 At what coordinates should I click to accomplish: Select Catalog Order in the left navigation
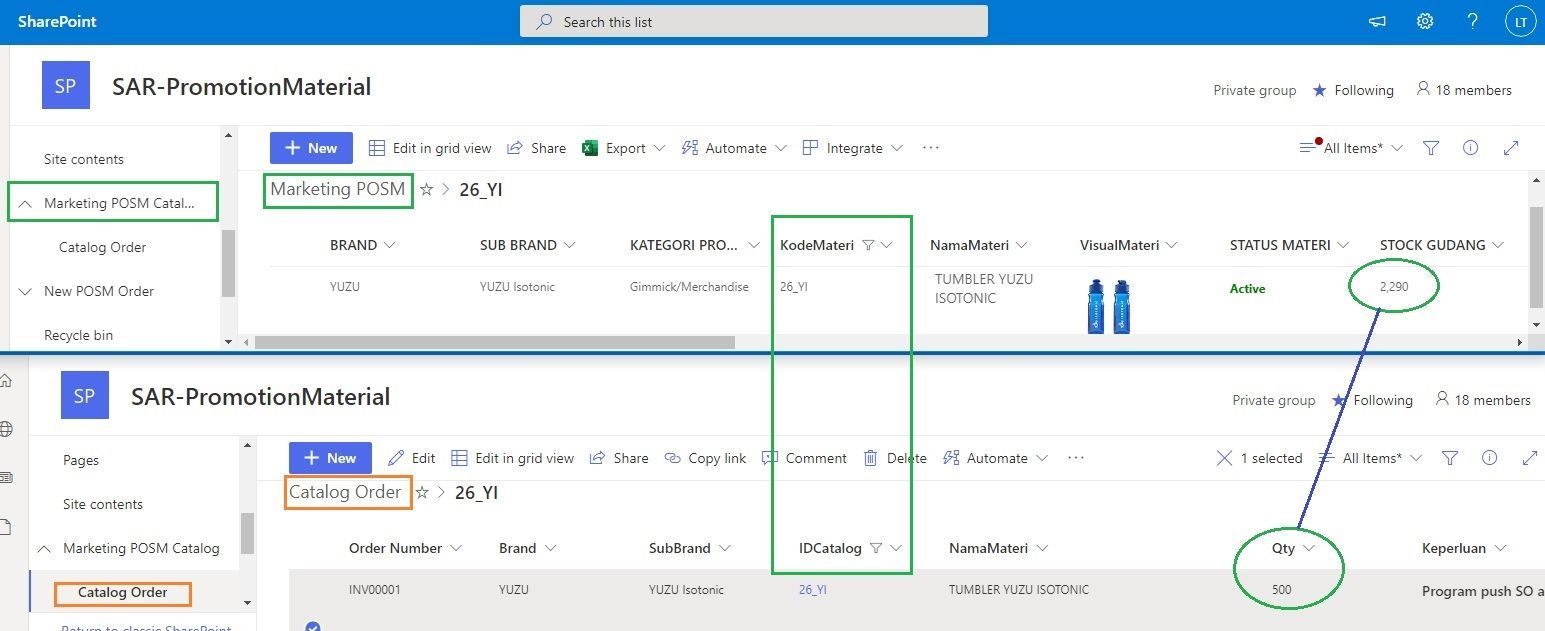[x=122, y=593]
